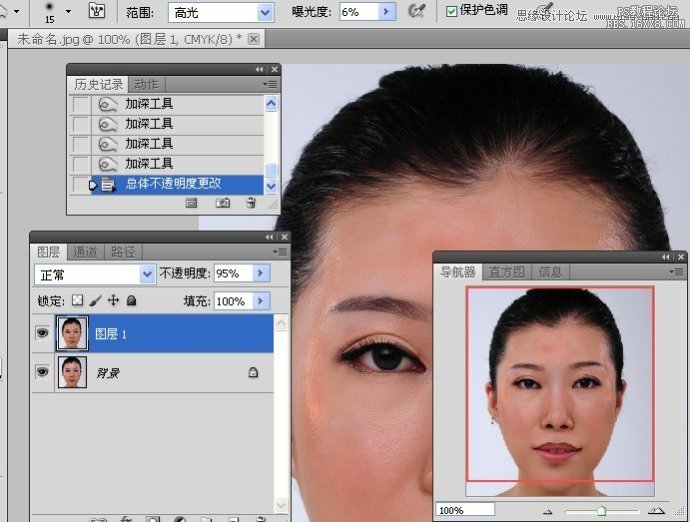Click the navigator zoom slider handle
690x522 pixels.
[x=601, y=511]
